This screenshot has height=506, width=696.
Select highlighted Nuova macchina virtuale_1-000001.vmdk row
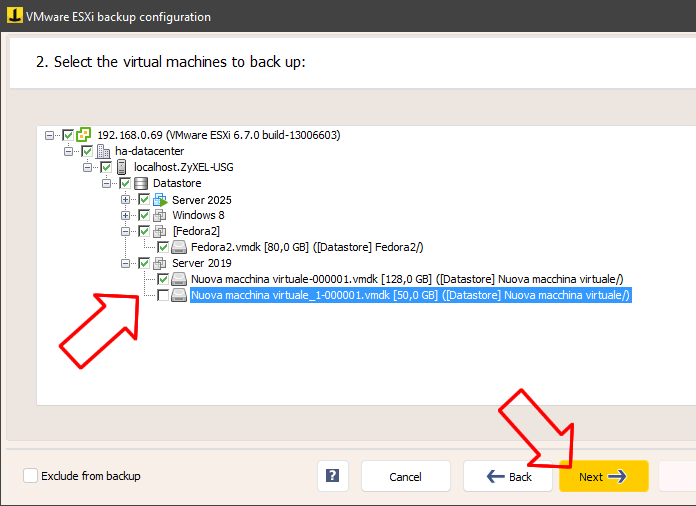point(411,295)
